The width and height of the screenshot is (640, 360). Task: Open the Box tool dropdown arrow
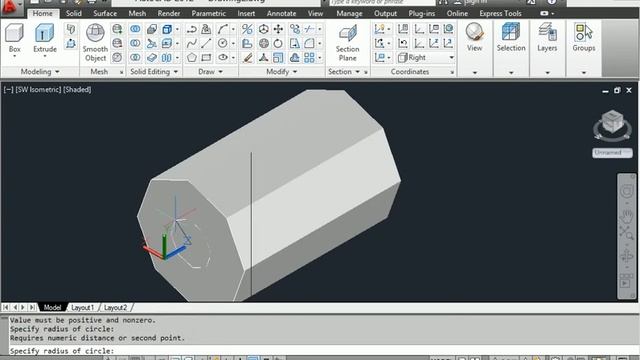(x=14, y=56)
